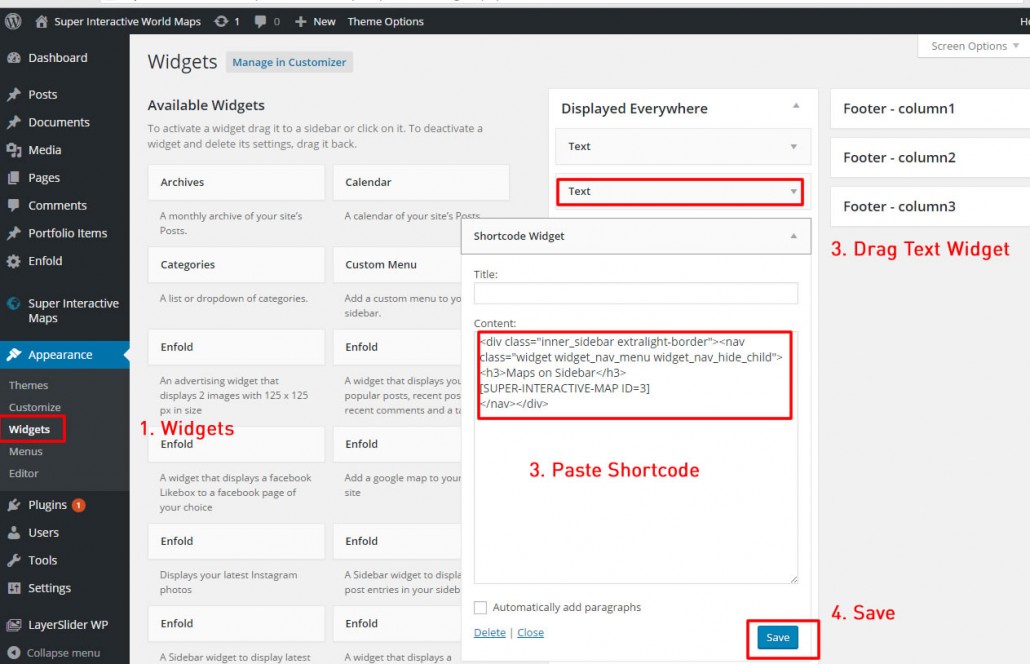Click the Plugins plug icon in sidebar
This screenshot has width=1030, height=664.
click(x=14, y=505)
